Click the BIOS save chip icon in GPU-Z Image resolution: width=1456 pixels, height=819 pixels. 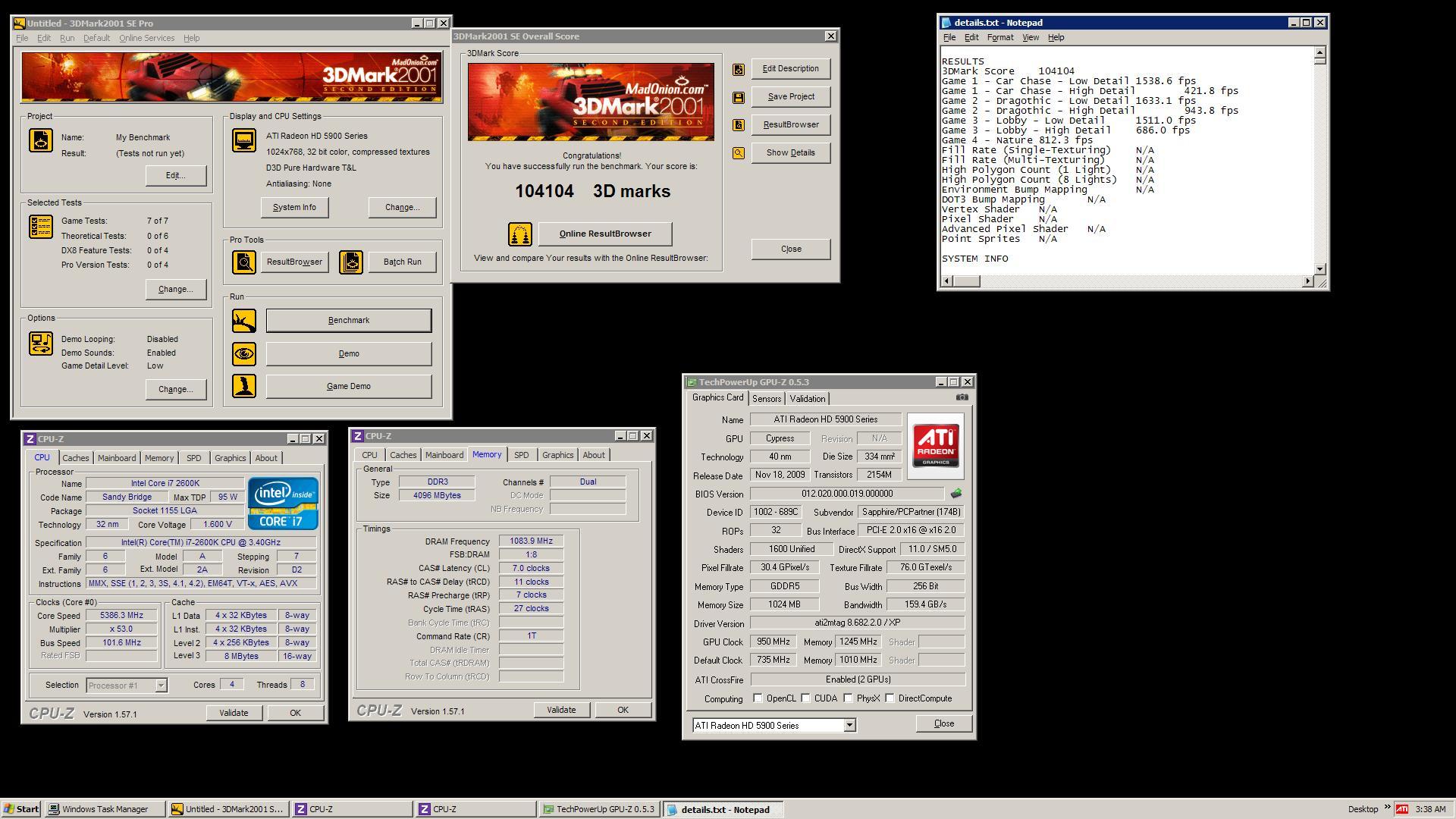tap(956, 494)
